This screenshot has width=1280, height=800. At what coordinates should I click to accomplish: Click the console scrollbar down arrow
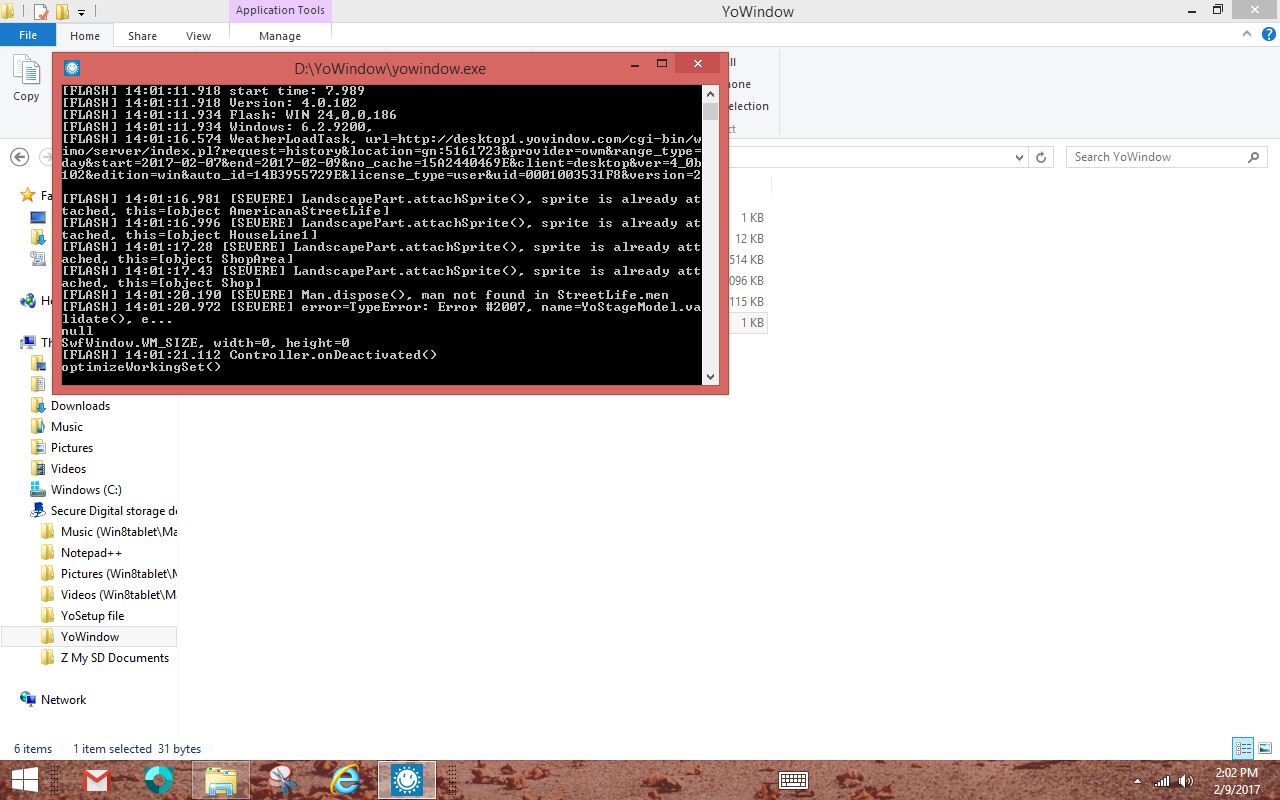click(x=710, y=377)
